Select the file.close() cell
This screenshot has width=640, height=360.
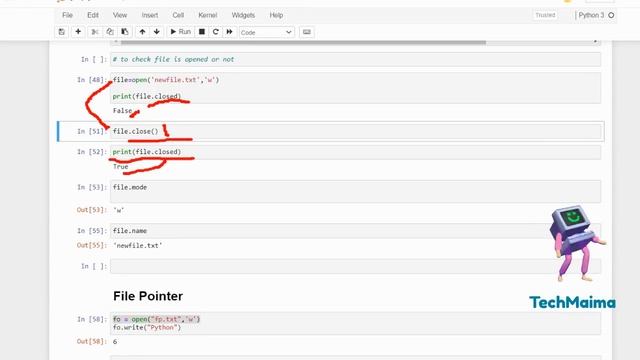click(x=355, y=131)
